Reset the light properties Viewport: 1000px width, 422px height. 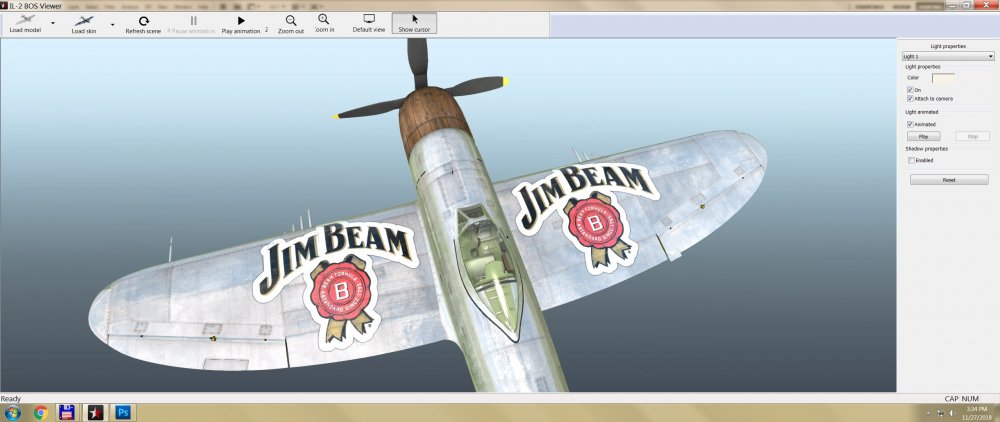click(949, 180)
